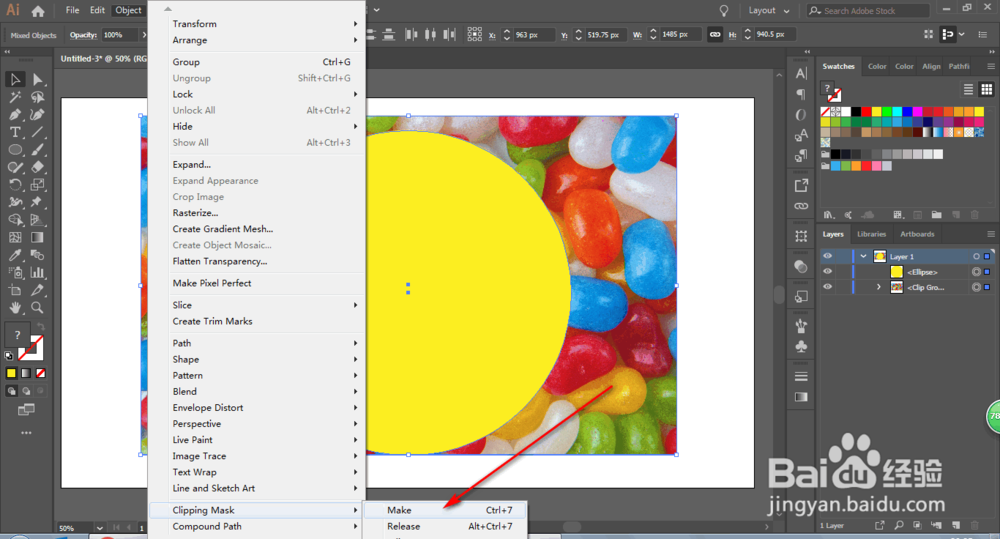Screen dimensions: 1000x539
Task: Click target circle for Ellipse layer
Action: coord(976,272)
